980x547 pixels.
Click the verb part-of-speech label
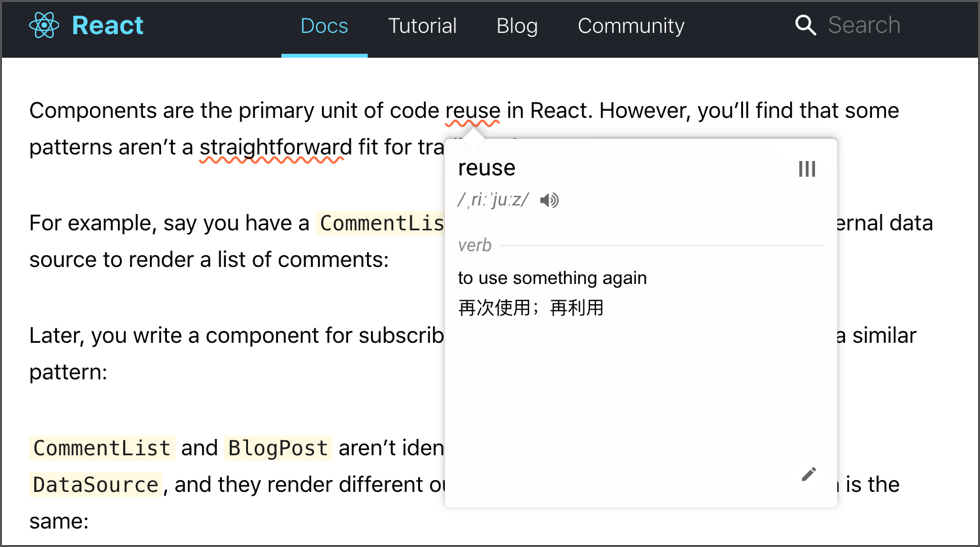click(474, 245)
